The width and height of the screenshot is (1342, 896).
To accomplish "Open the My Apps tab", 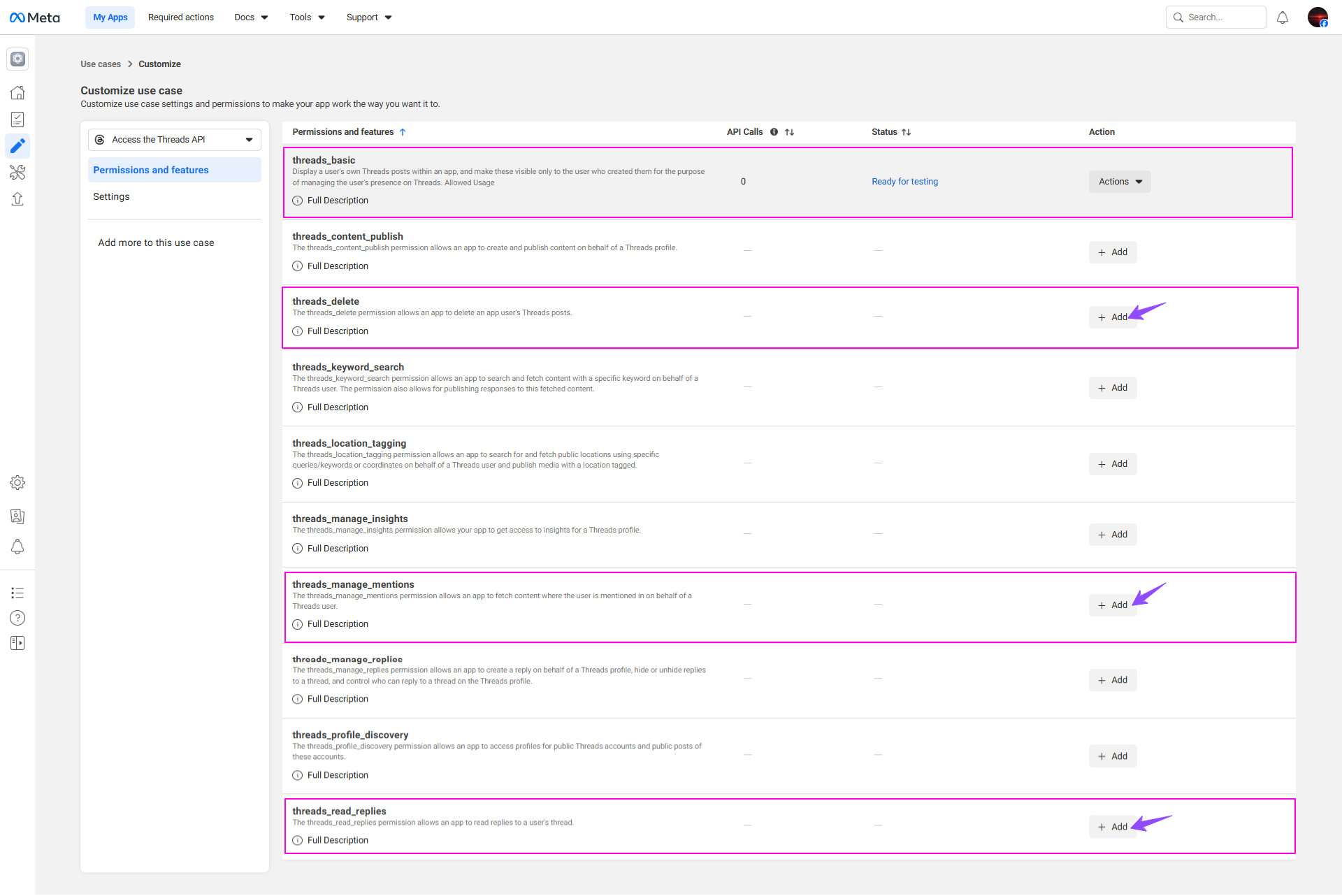I will [x=110, y=17].
